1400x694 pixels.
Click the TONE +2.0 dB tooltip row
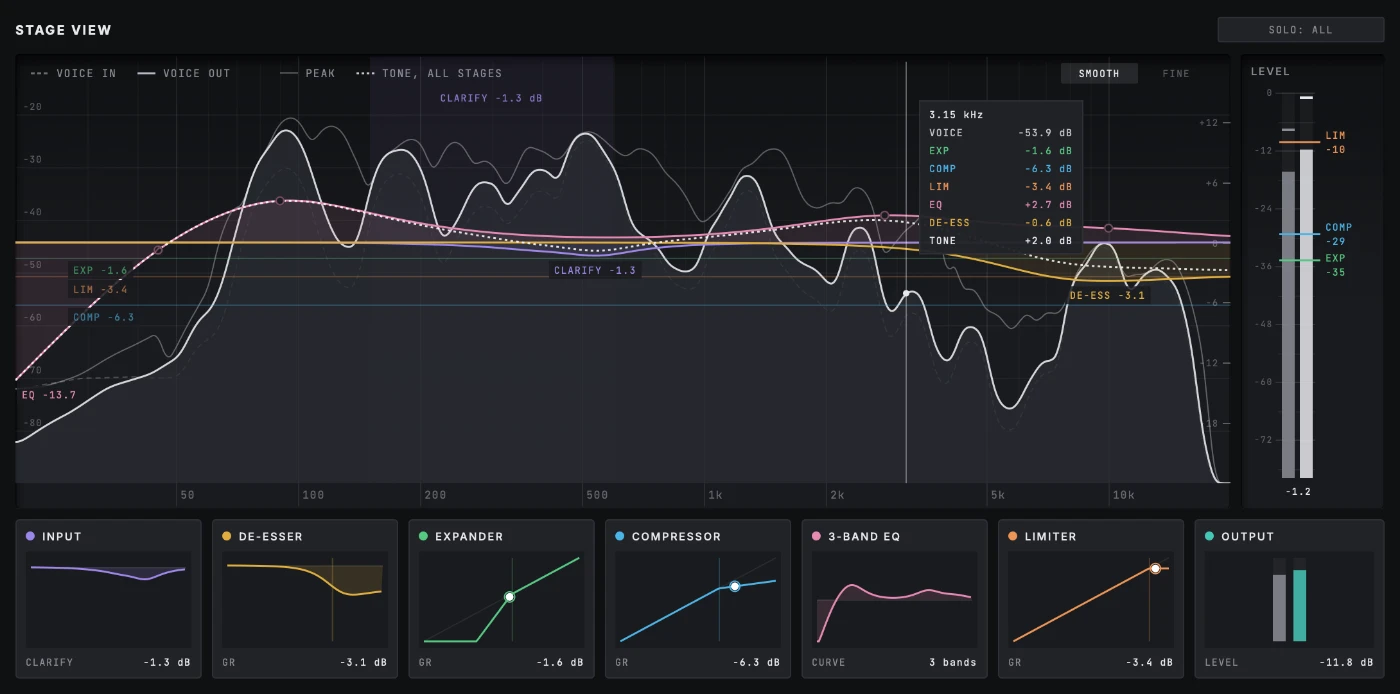click(x=1000, y=241)
